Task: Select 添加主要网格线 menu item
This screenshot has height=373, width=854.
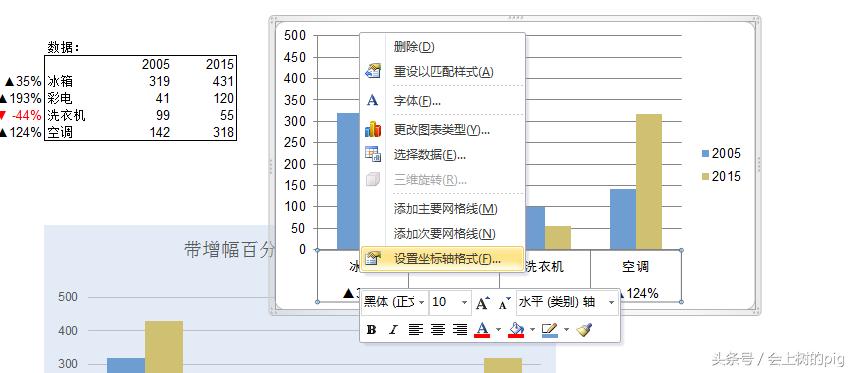Action: coord(446,209)
